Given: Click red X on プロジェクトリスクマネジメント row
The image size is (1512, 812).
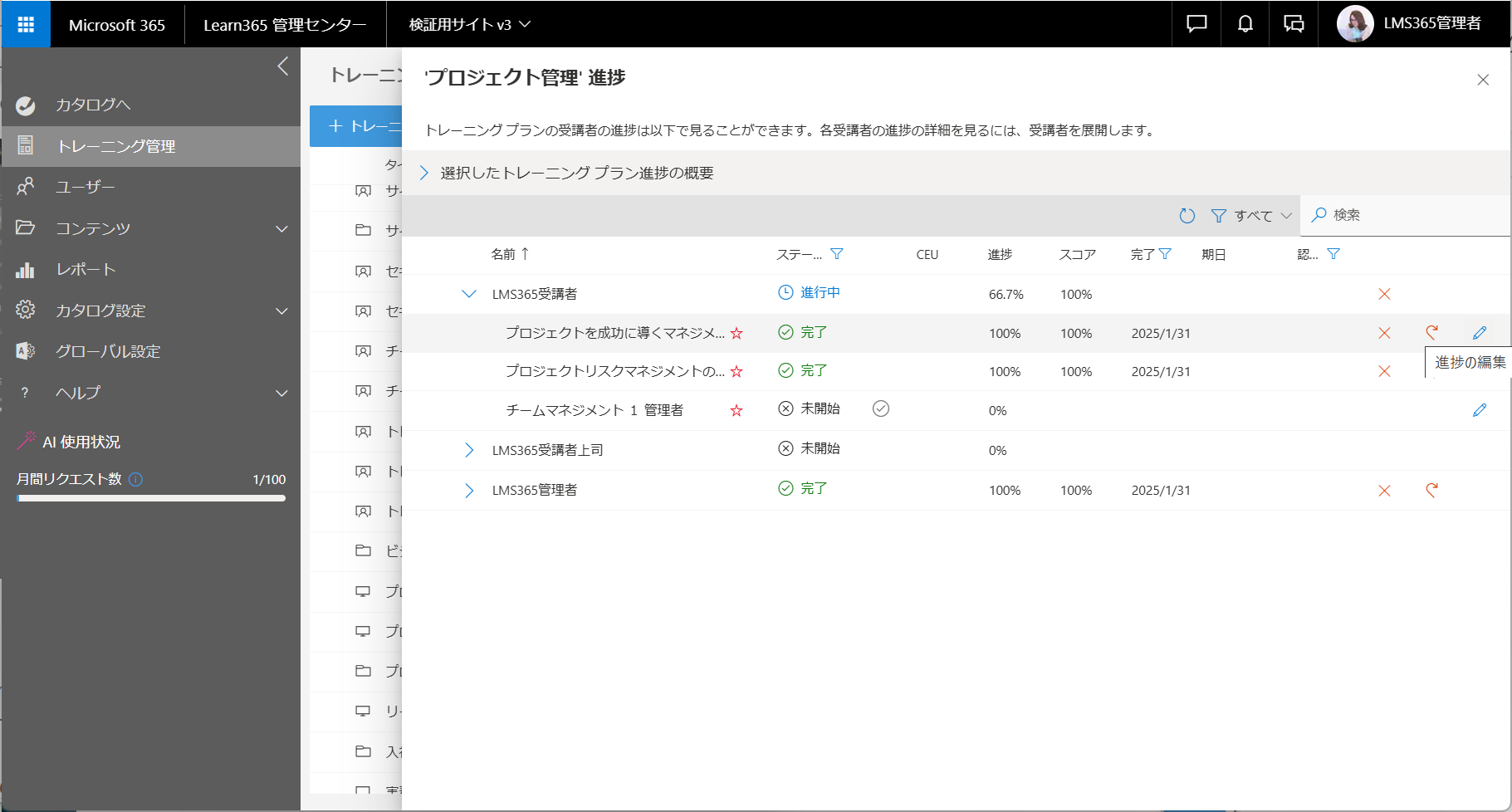Looking at the screenshot, I should 1384,371.
